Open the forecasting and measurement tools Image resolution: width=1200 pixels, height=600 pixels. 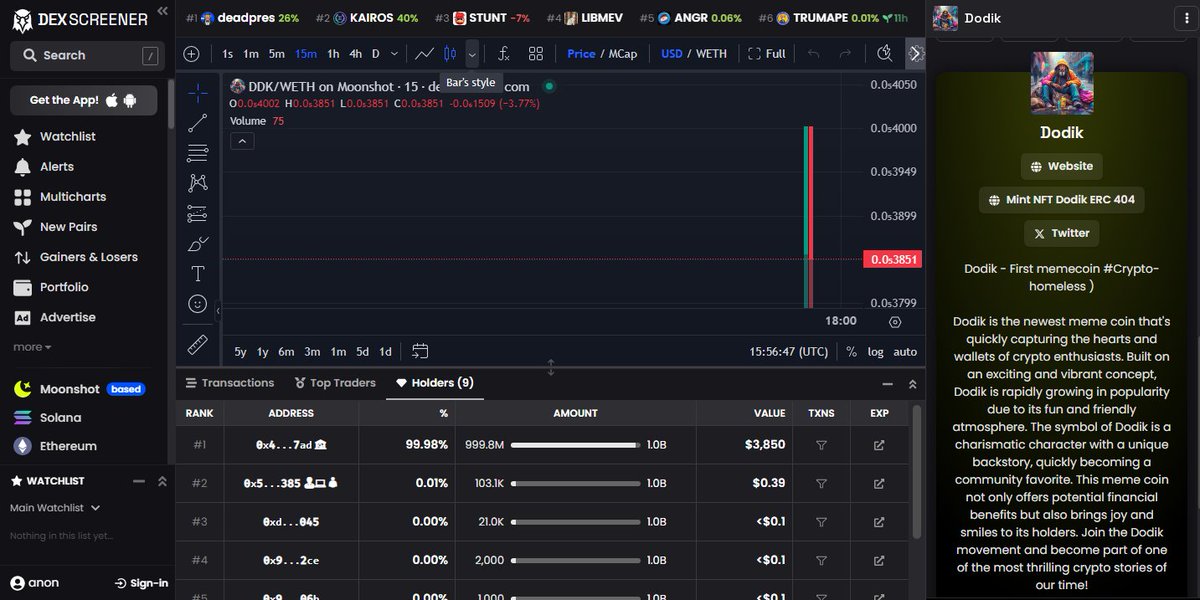pyautogui.click(x=198, y=213)
